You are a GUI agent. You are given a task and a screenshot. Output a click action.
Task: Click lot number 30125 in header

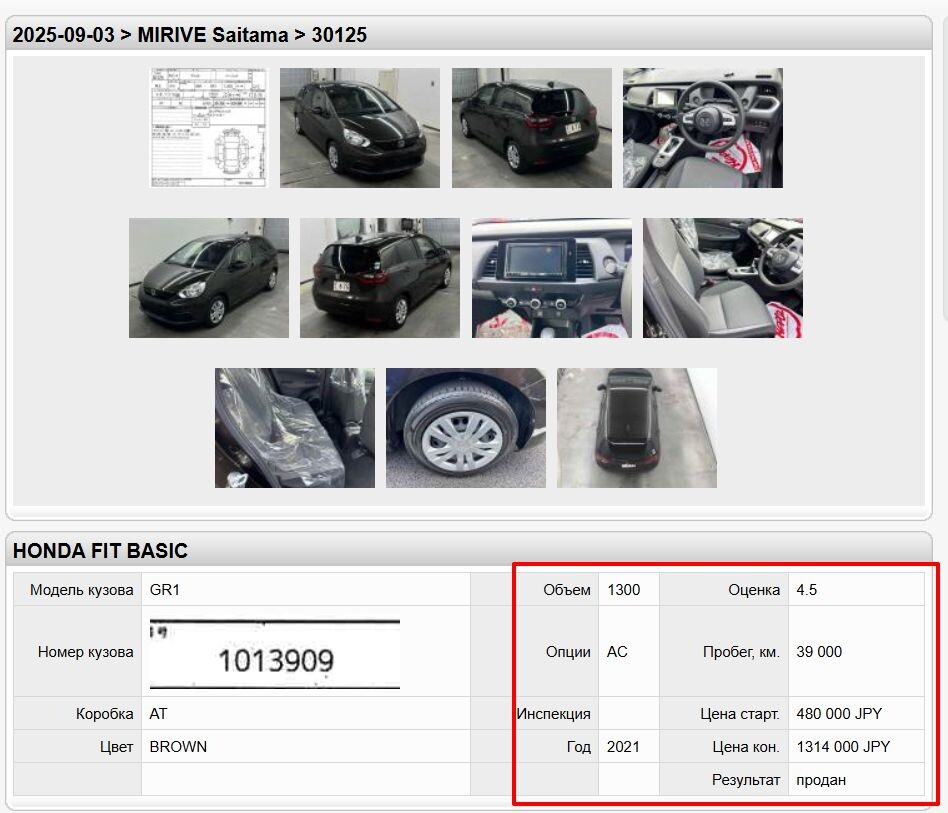[x=339, y=34]
